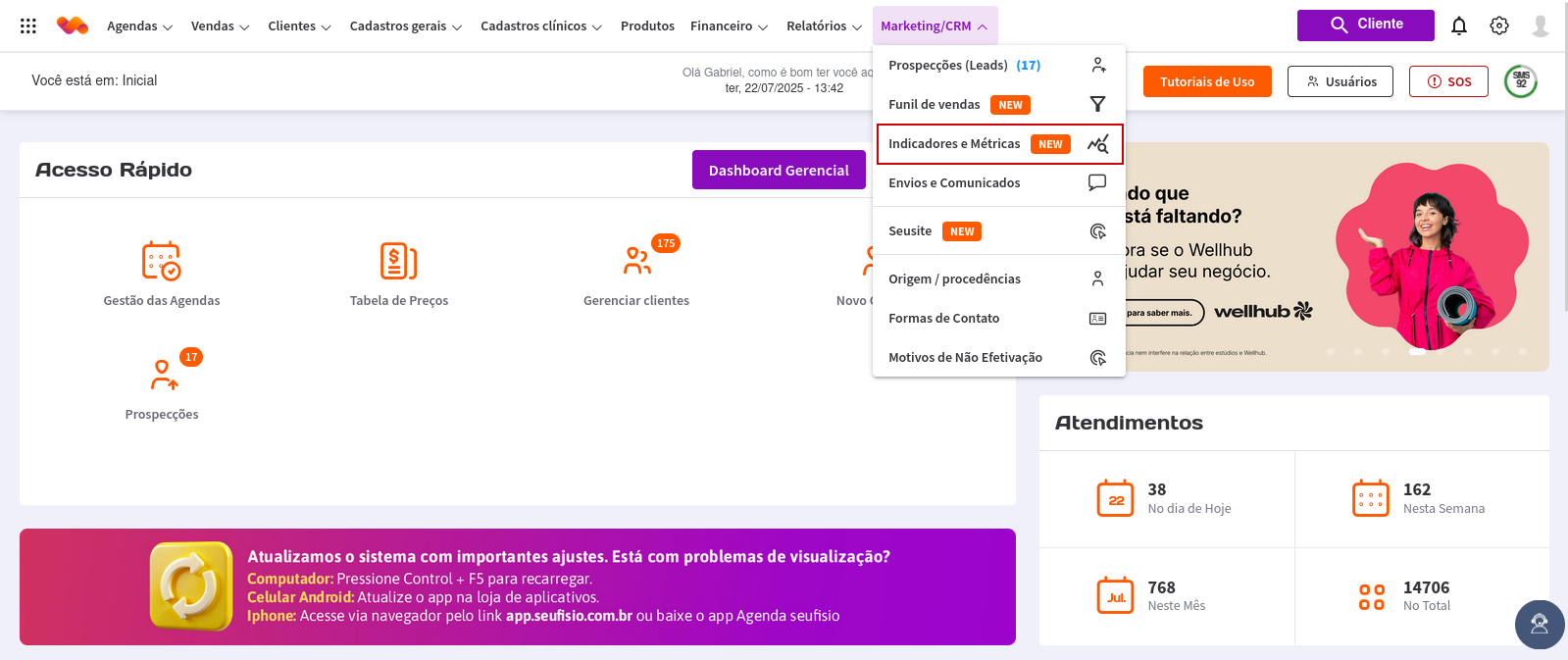Click the Cliente search button
The image size is (1568, 660).
[1365, 25]
